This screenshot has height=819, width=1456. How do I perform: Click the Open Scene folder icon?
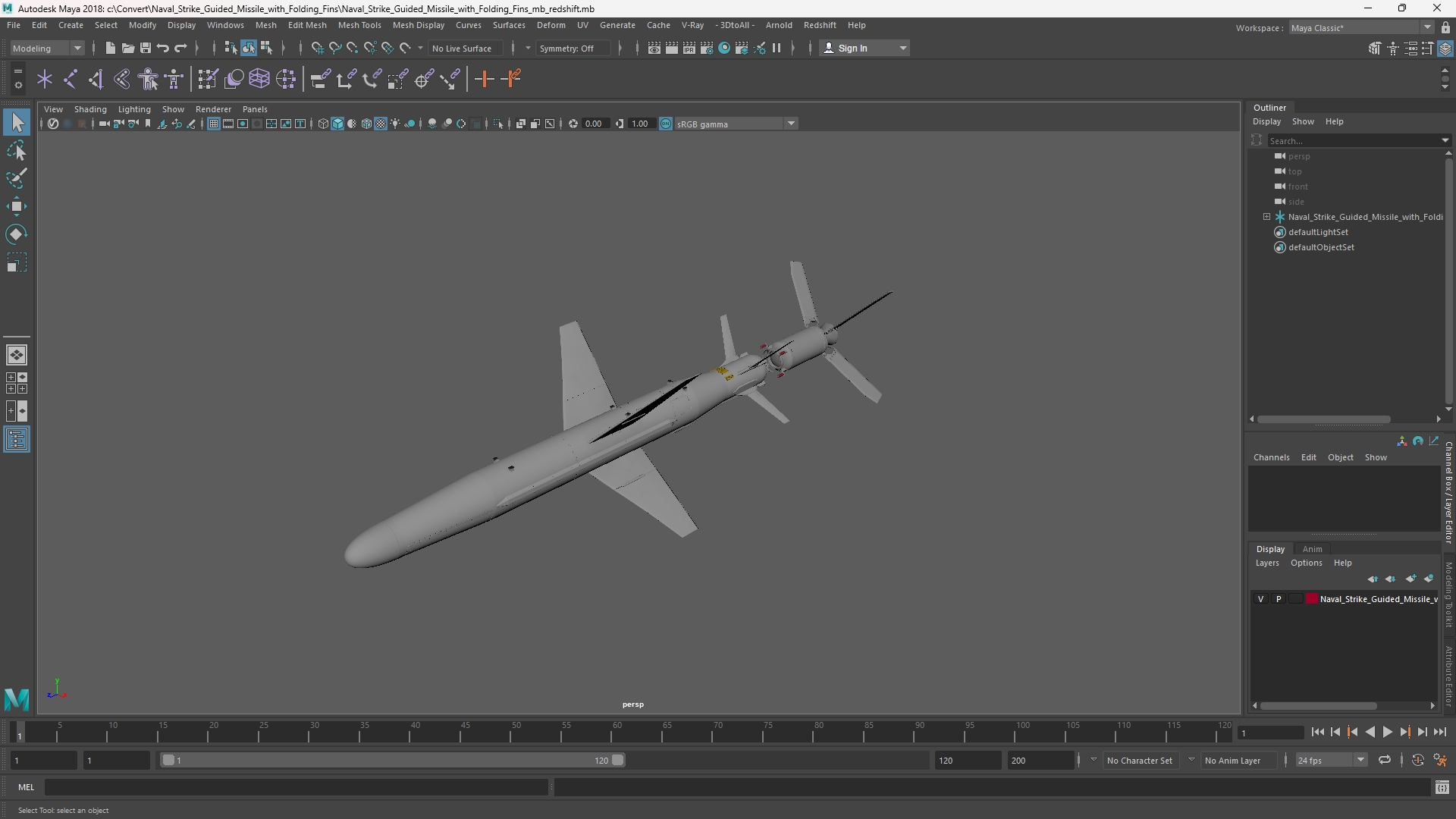point(127,48)
